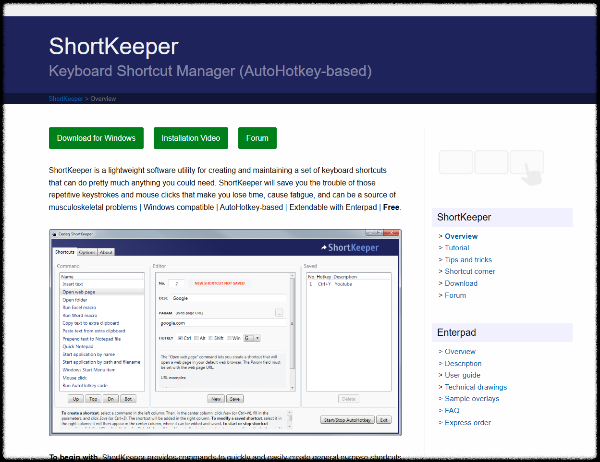This screenshot has width=600, height=462.
Task: Select the Shortcuts tab in app screenshot
Action: [x=65, y=252]
